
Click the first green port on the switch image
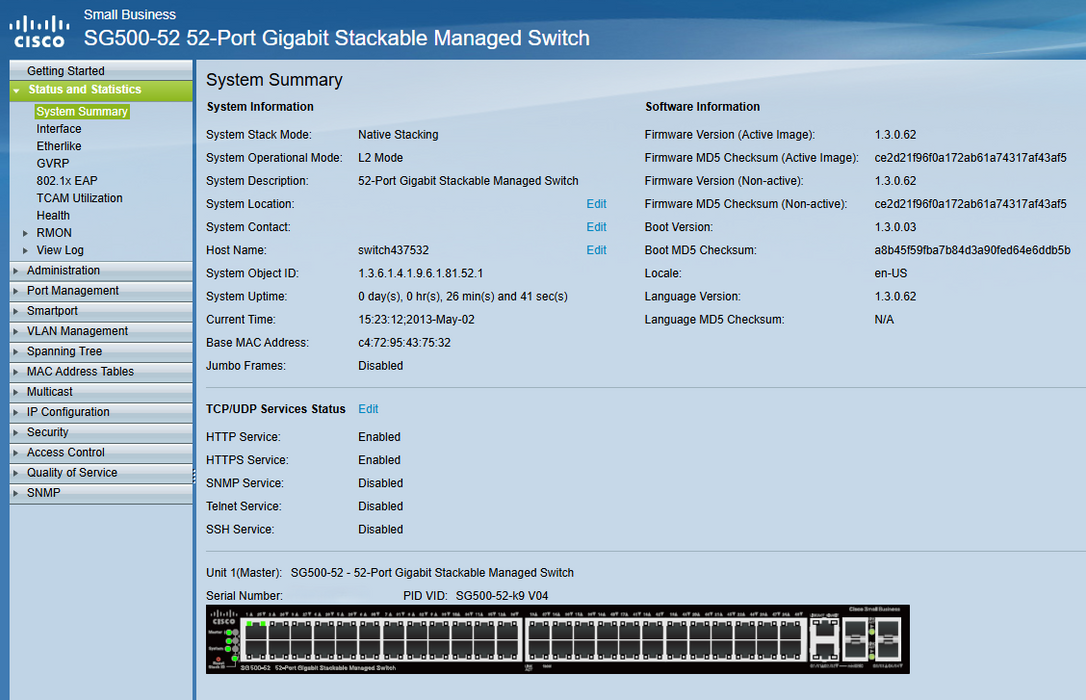tap(249, 624)
